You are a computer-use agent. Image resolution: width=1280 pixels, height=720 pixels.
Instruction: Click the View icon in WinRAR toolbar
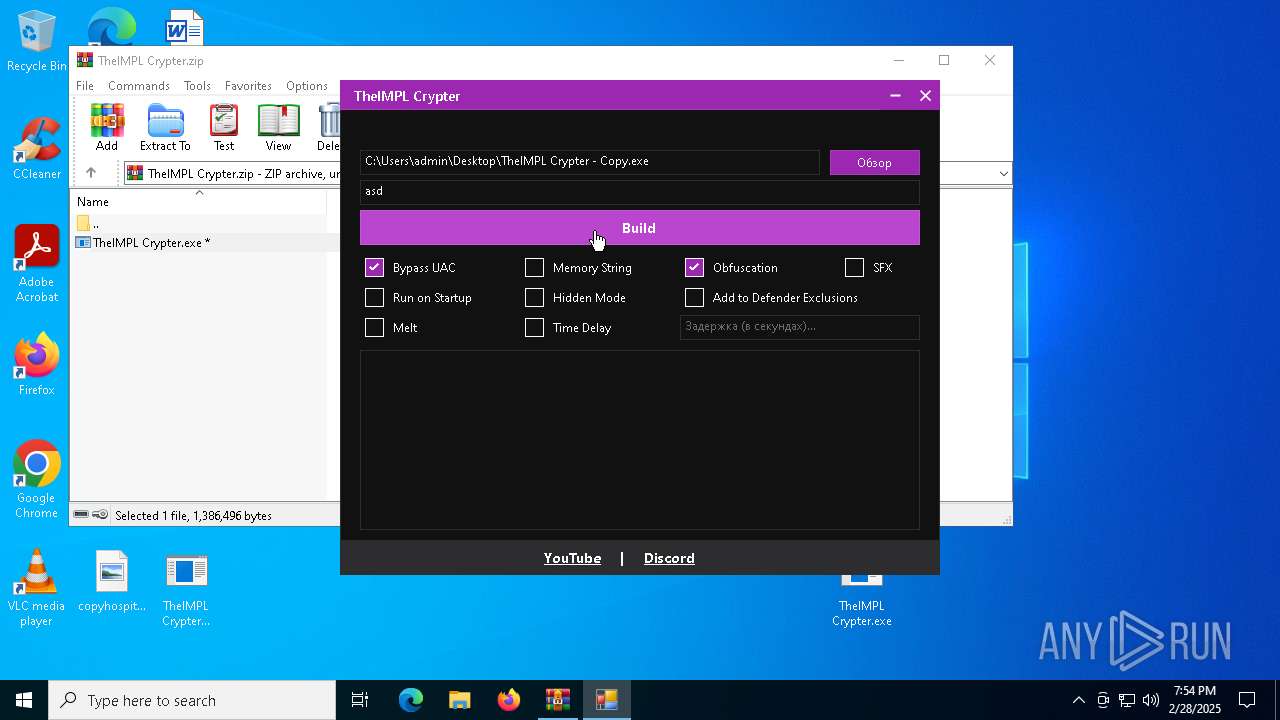278,128
